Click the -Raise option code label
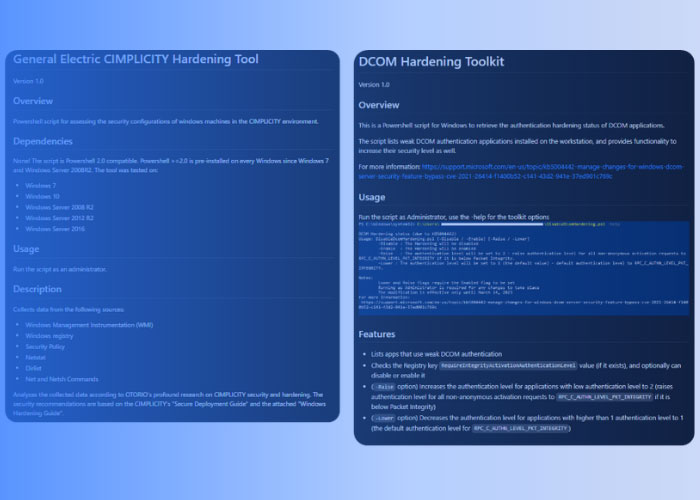The image size is (700, 500). coord(384,387)
